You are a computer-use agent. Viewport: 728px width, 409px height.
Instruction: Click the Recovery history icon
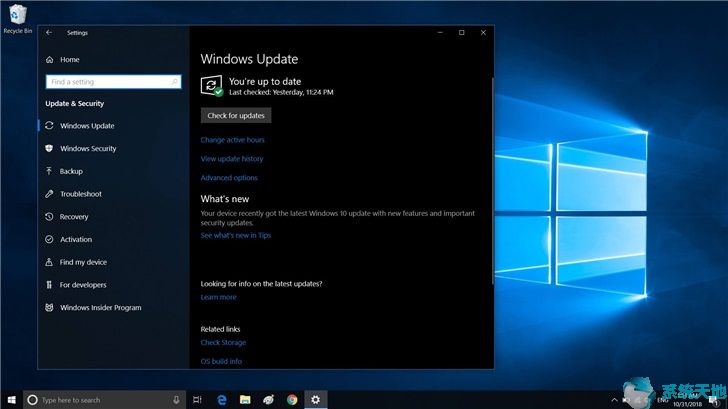pos(49,216)
